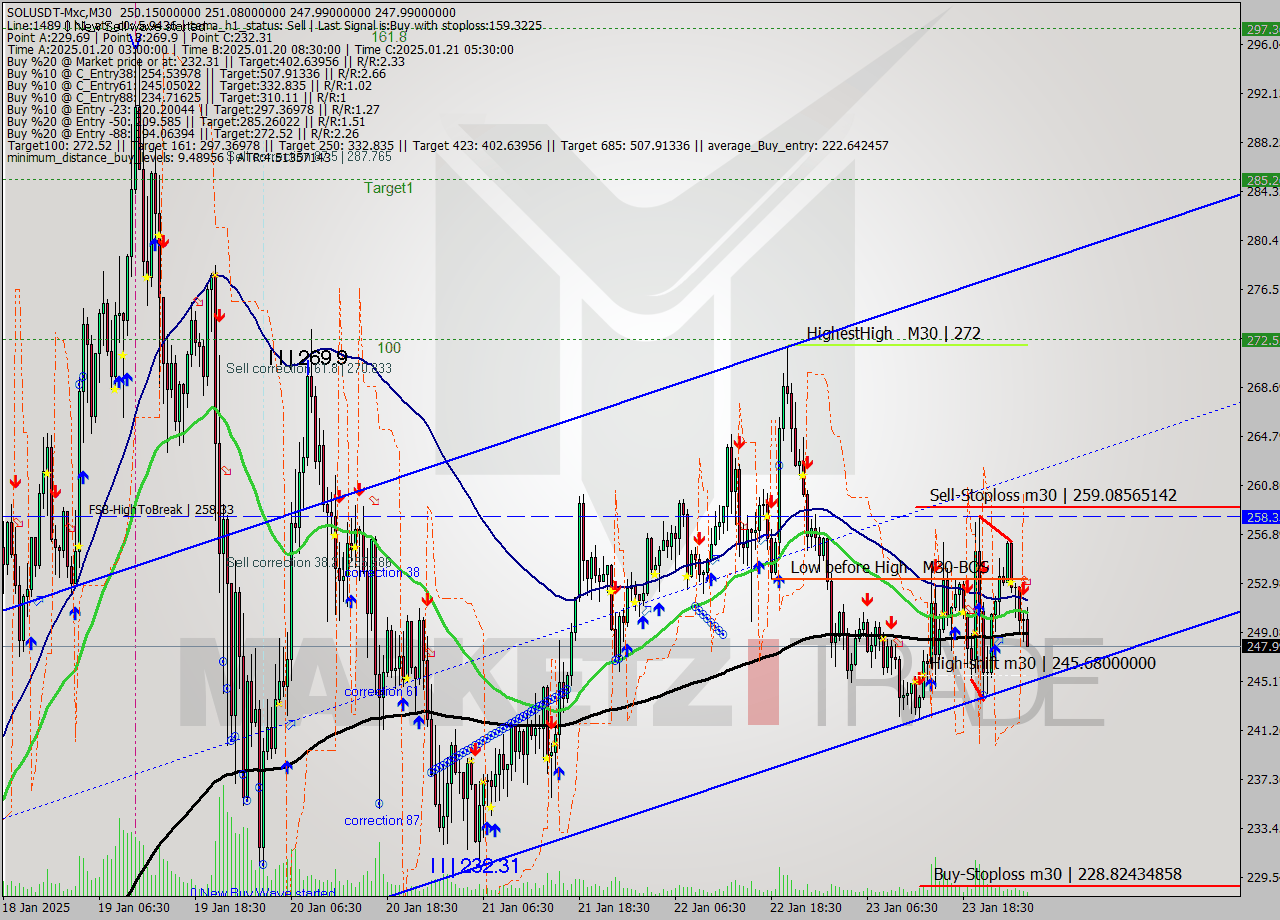Select the Buy %10 @ C_Entry38 line
This screenshot has width=1280, height=920.
tap(196, 73)
